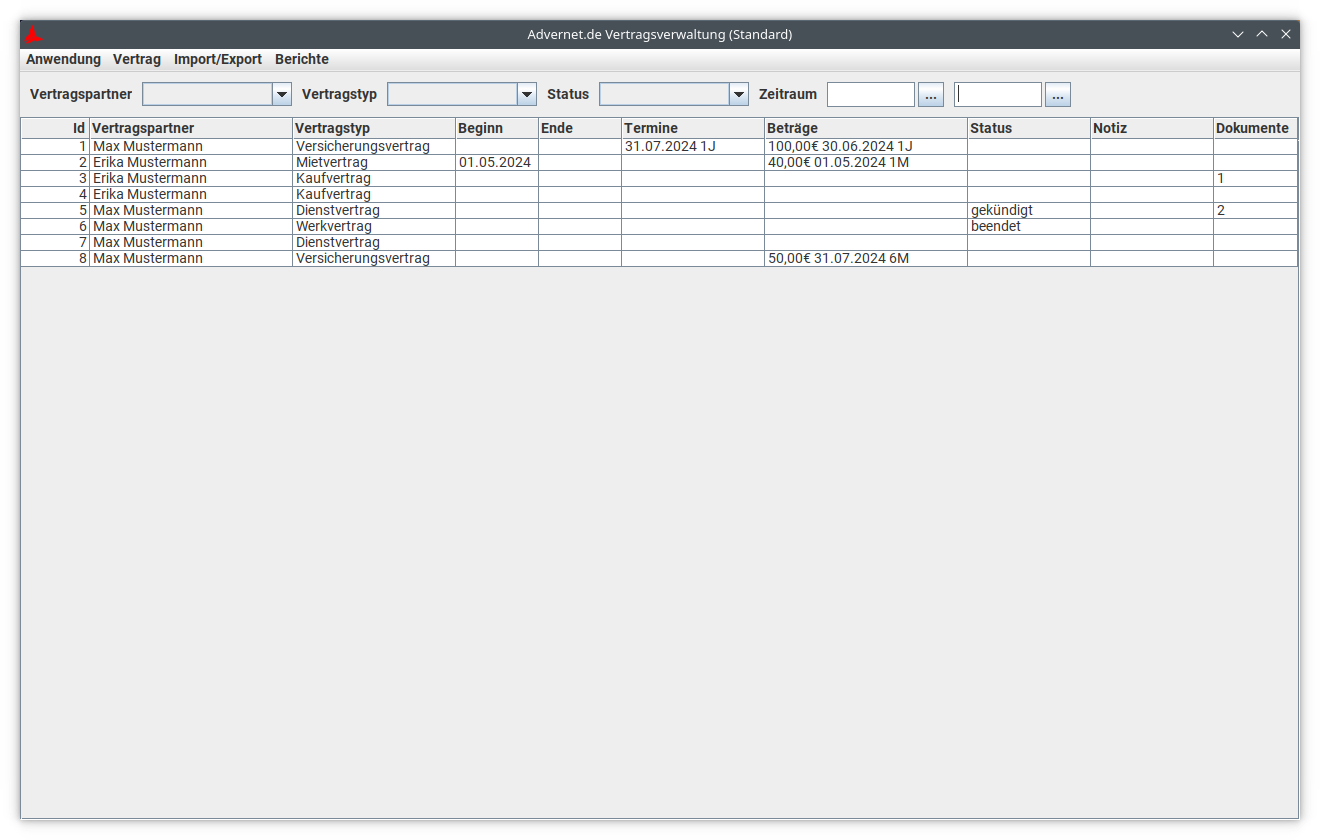Click the beendet status cell
Viewport: 1320px width, 840px height.
coord(1029,226)
